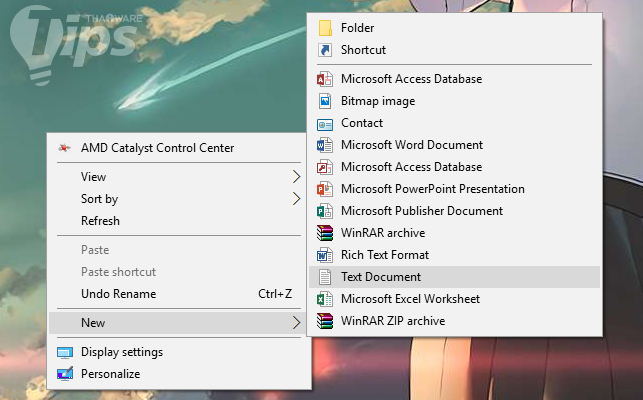Expand the View submenu arrow
643x400 pixels.
296,177
